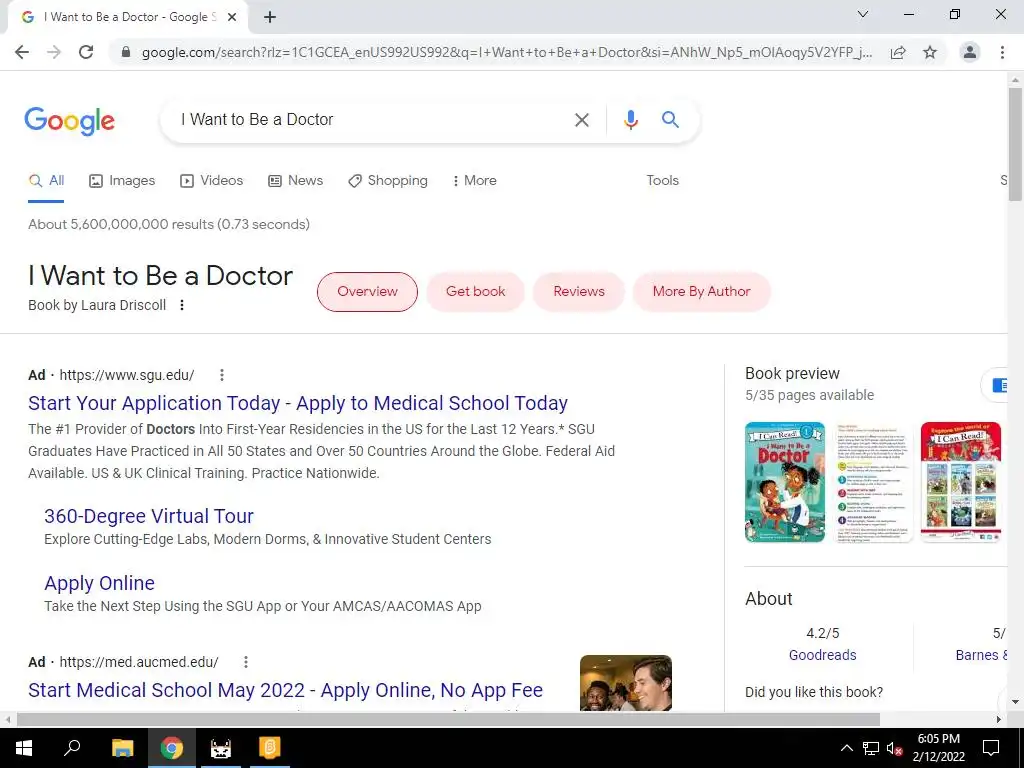Open the red I Can Read preview thumbnail
This screenshot has width=1024, height=768.
point(961,482)
